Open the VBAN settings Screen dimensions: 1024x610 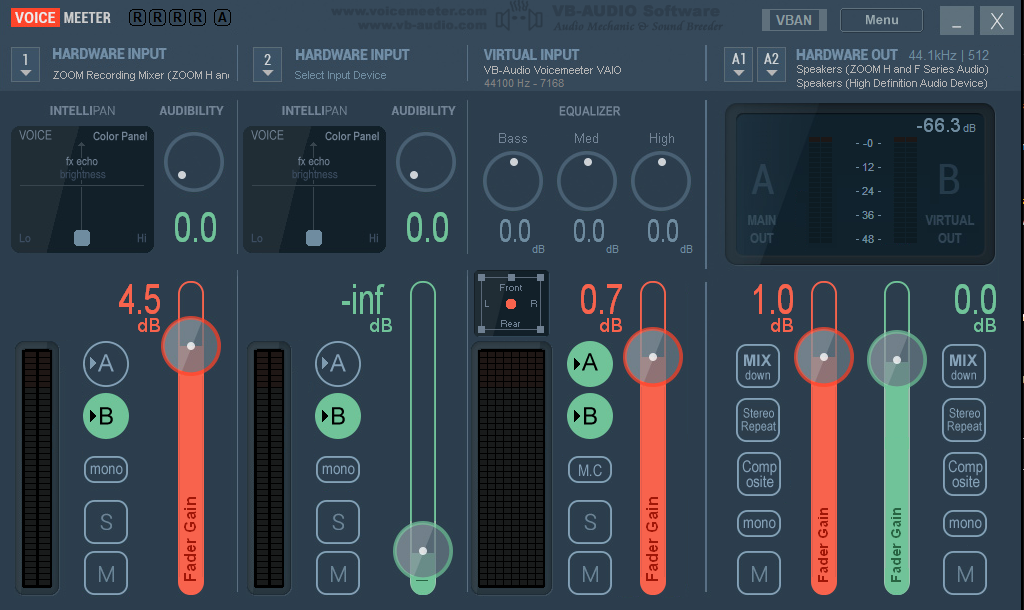pos(794,20)
